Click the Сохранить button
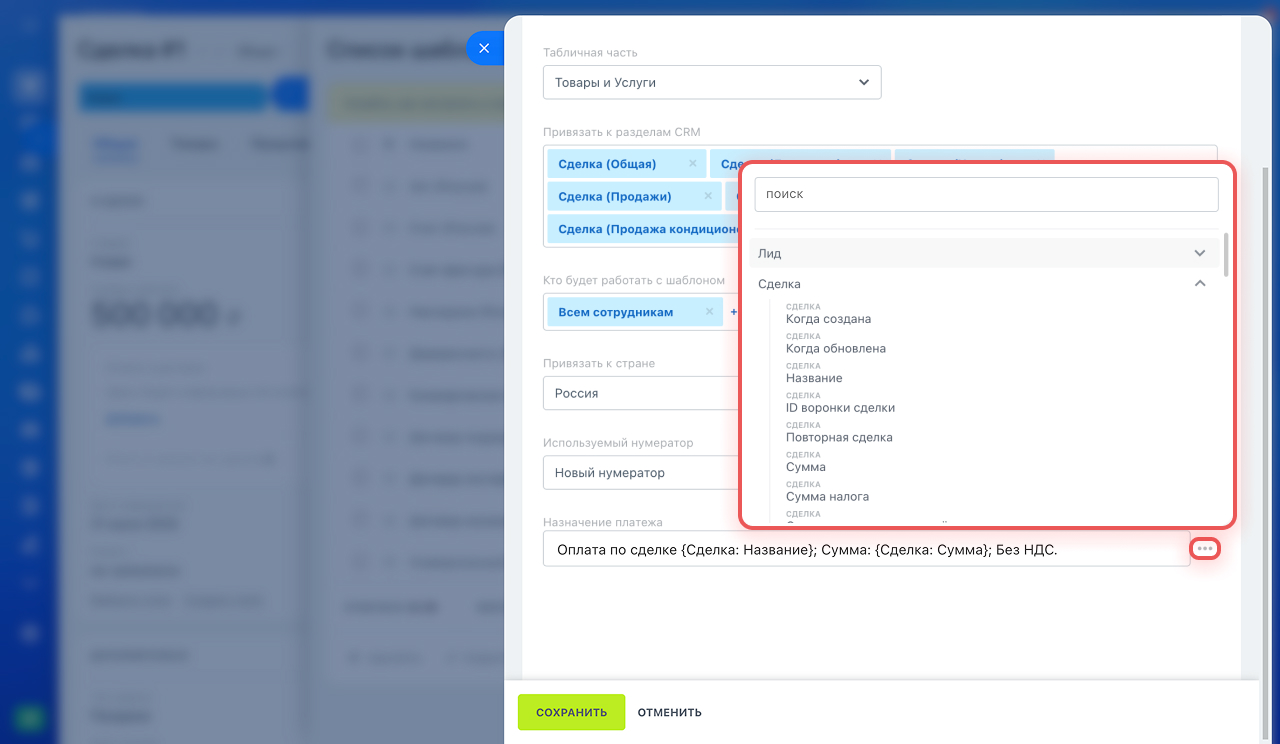Screen dimensions: 1280x744 coord(571,712)
